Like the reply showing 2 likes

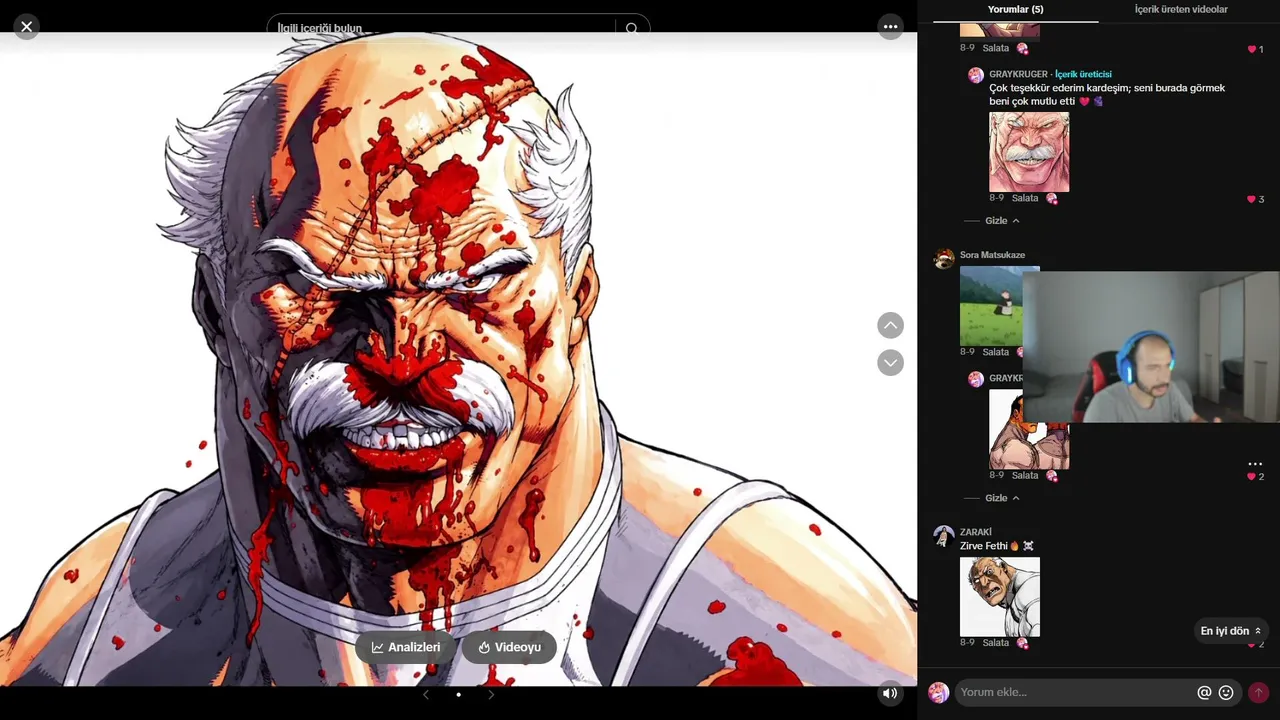tap(1251, 477)
